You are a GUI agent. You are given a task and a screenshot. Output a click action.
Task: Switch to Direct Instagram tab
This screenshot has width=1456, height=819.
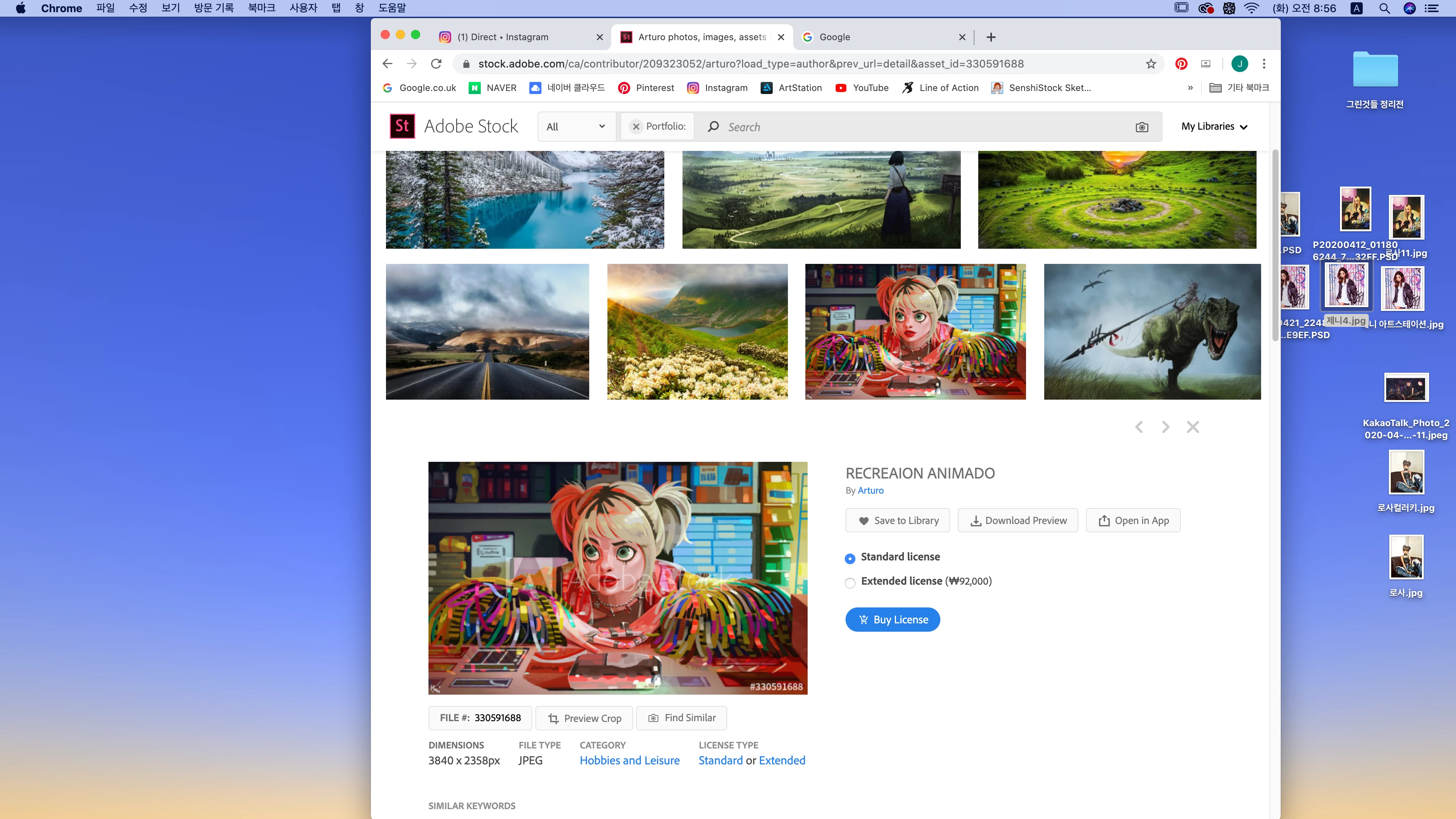click(x=502, y=37)
